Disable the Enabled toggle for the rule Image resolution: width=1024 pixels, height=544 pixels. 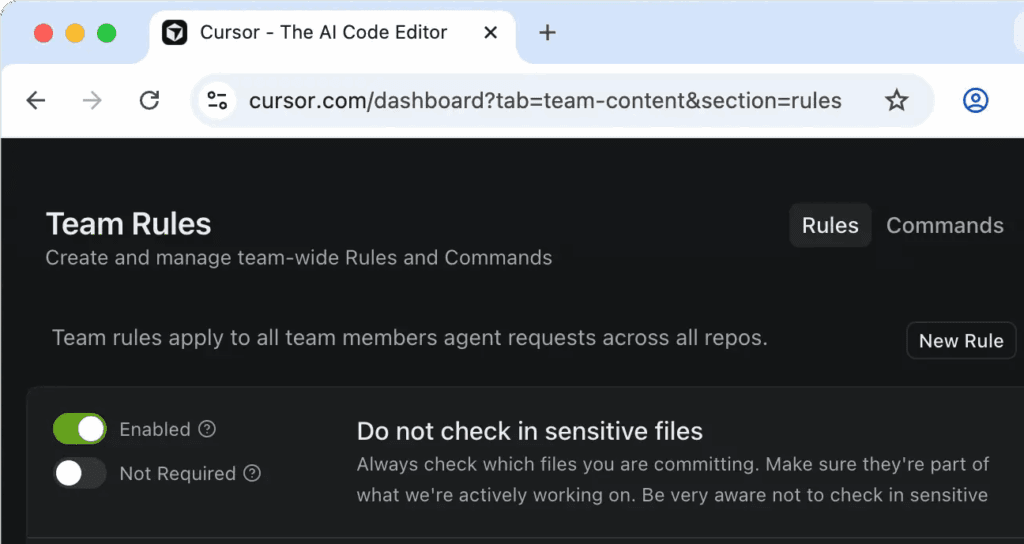(x=80, y=429)
